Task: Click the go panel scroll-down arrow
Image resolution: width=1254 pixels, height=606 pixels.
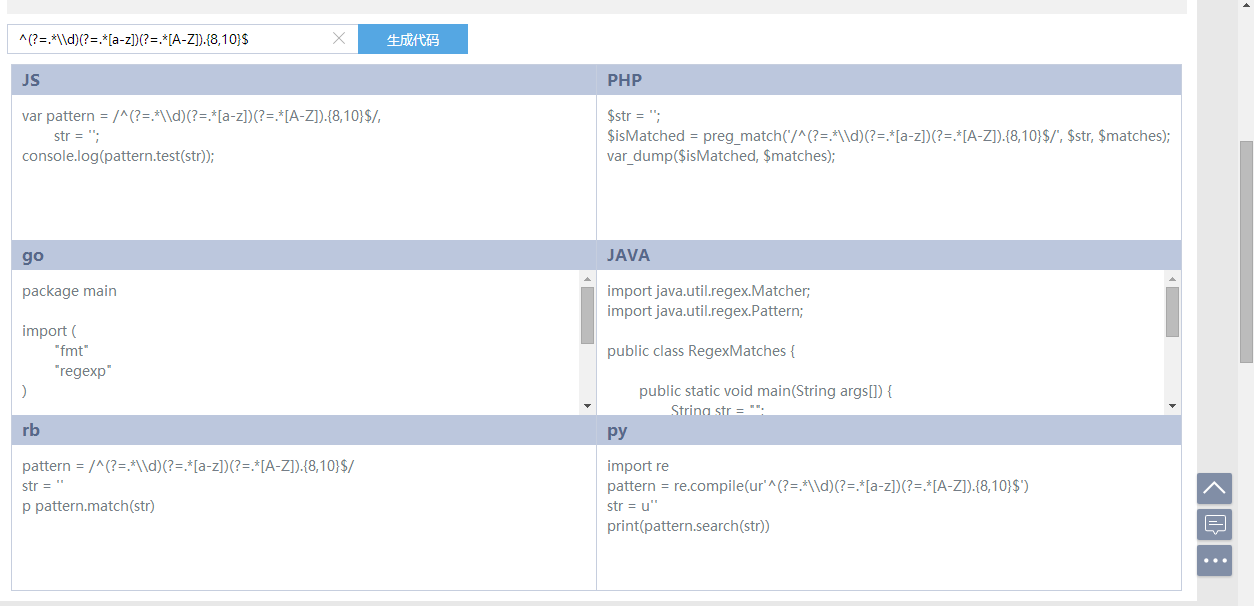Action: point(587,406)
